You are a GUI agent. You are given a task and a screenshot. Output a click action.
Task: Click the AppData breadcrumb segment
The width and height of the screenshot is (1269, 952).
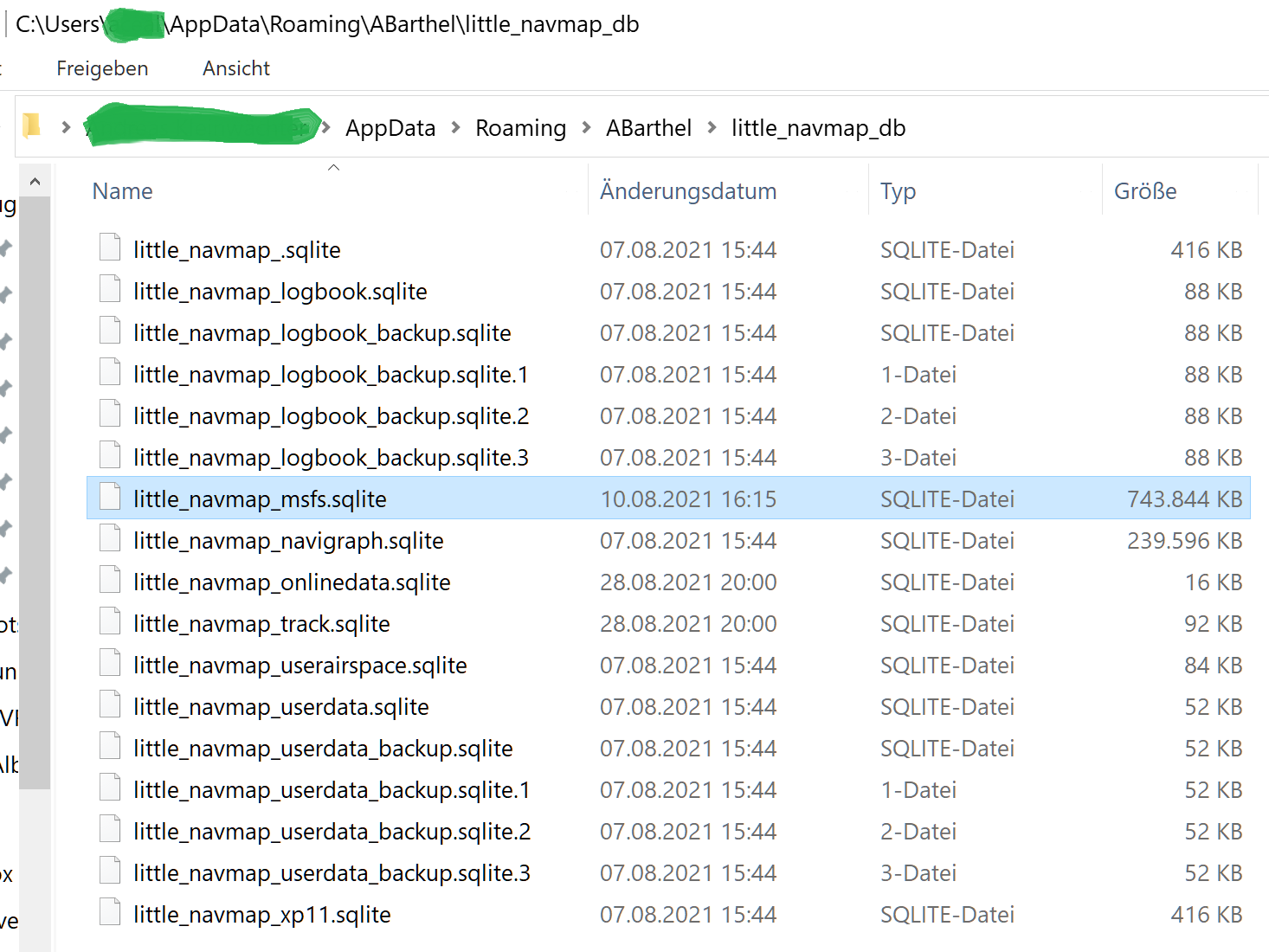pos(390,128)
